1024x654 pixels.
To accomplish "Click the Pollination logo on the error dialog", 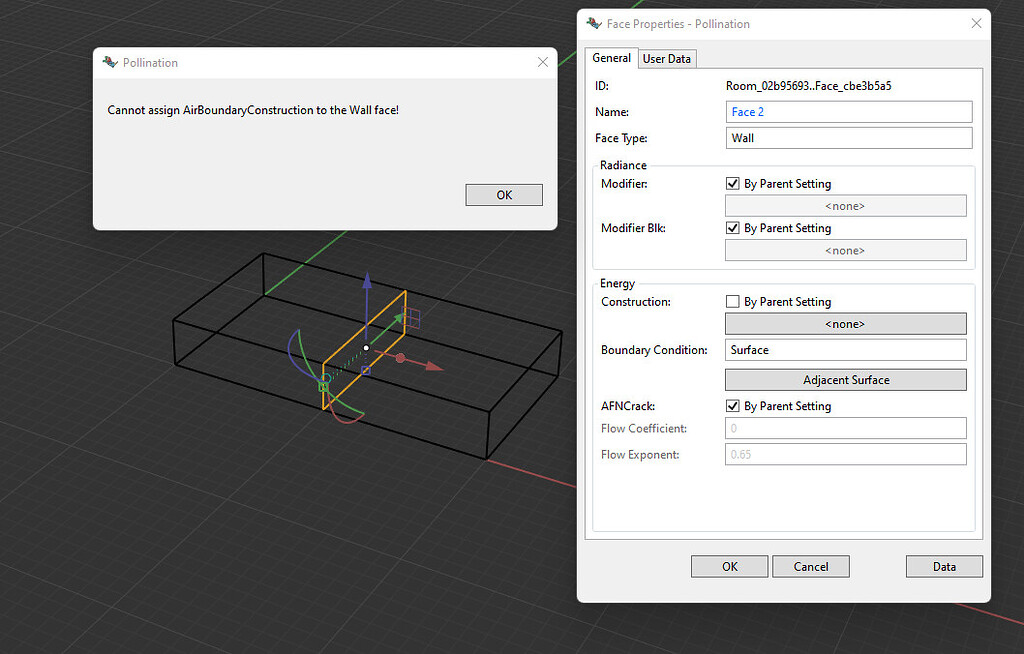I will [108, 62].
